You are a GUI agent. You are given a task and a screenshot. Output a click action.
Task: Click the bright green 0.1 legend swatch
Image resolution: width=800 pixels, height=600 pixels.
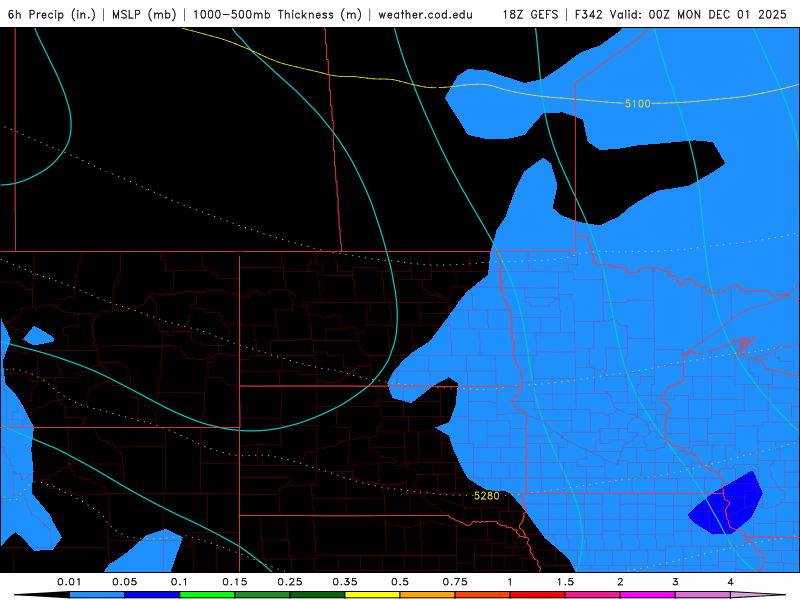pos(207,595)
